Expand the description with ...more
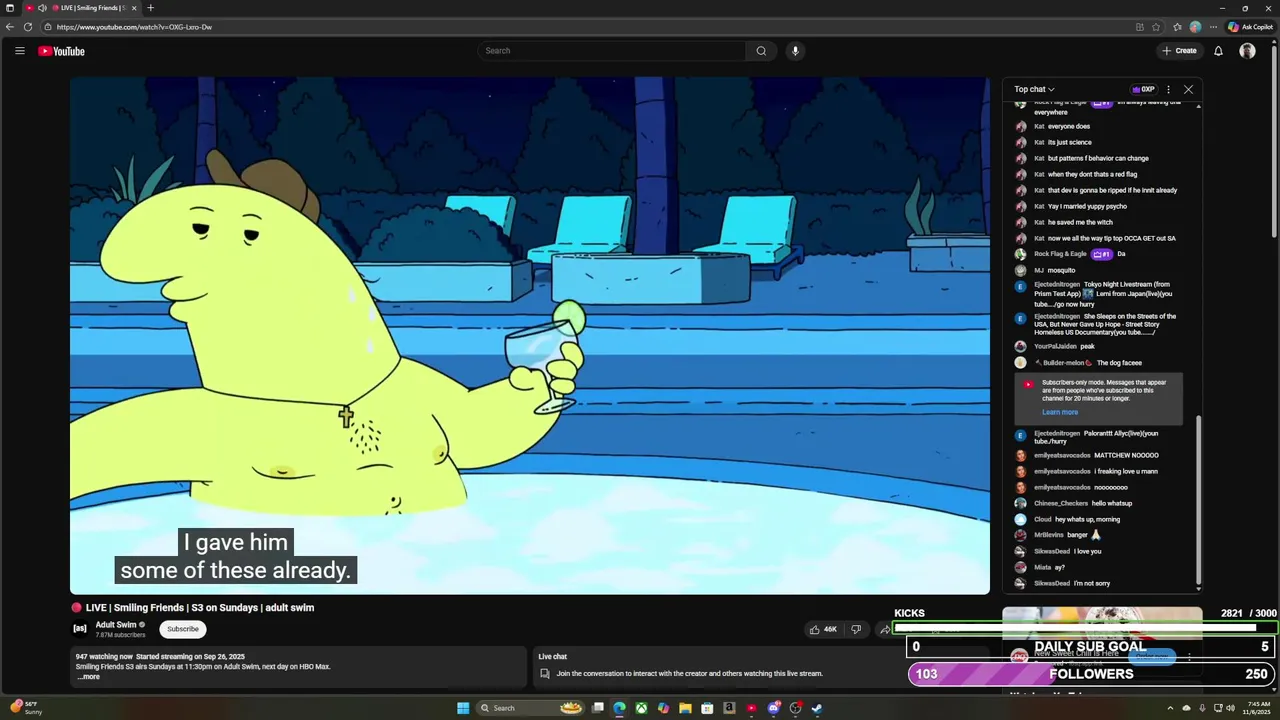The height and width of the screenshot is (720, 1280). tap(89, 677)
